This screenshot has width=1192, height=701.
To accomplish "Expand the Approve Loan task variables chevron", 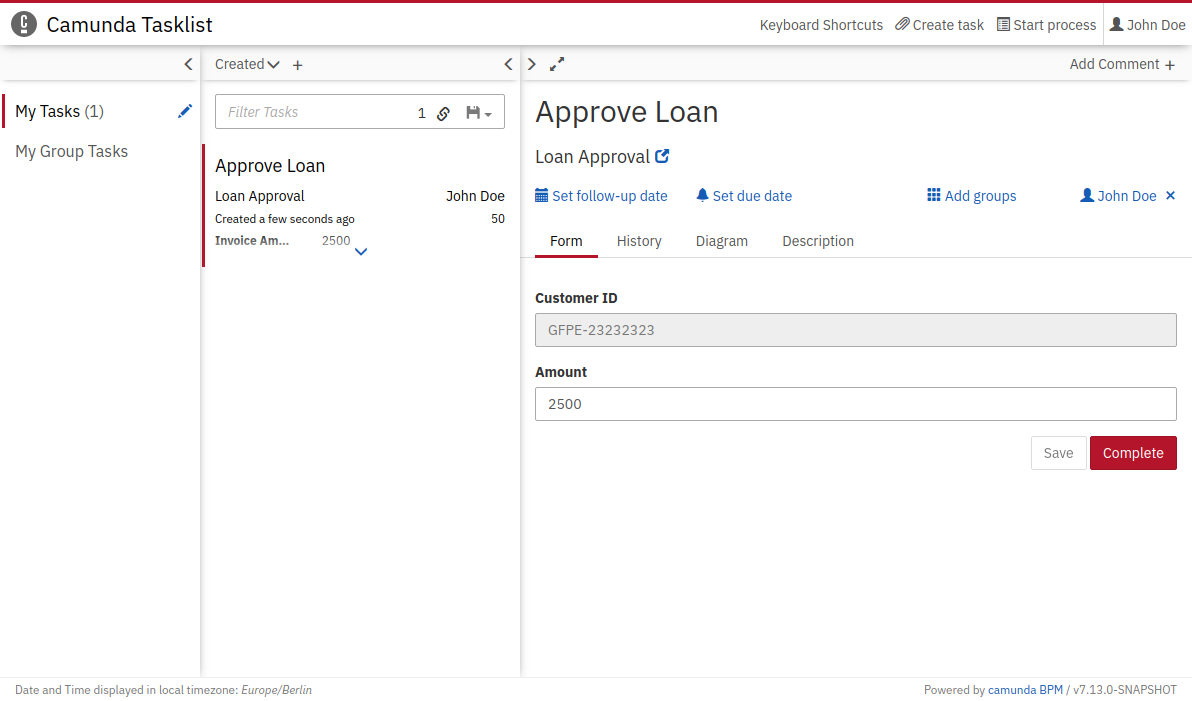I will pyautogui.click(x=361, y=252).
